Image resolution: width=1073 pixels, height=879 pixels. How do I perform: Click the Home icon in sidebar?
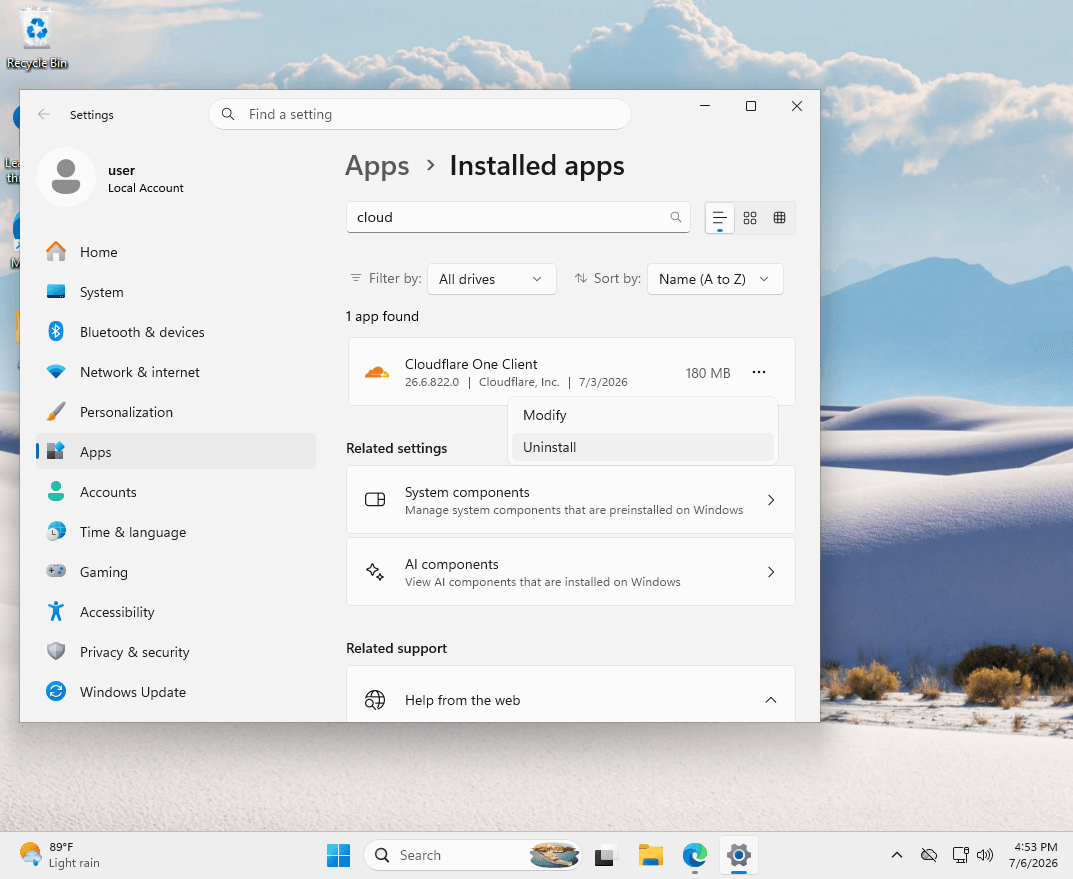click(56, 252)
